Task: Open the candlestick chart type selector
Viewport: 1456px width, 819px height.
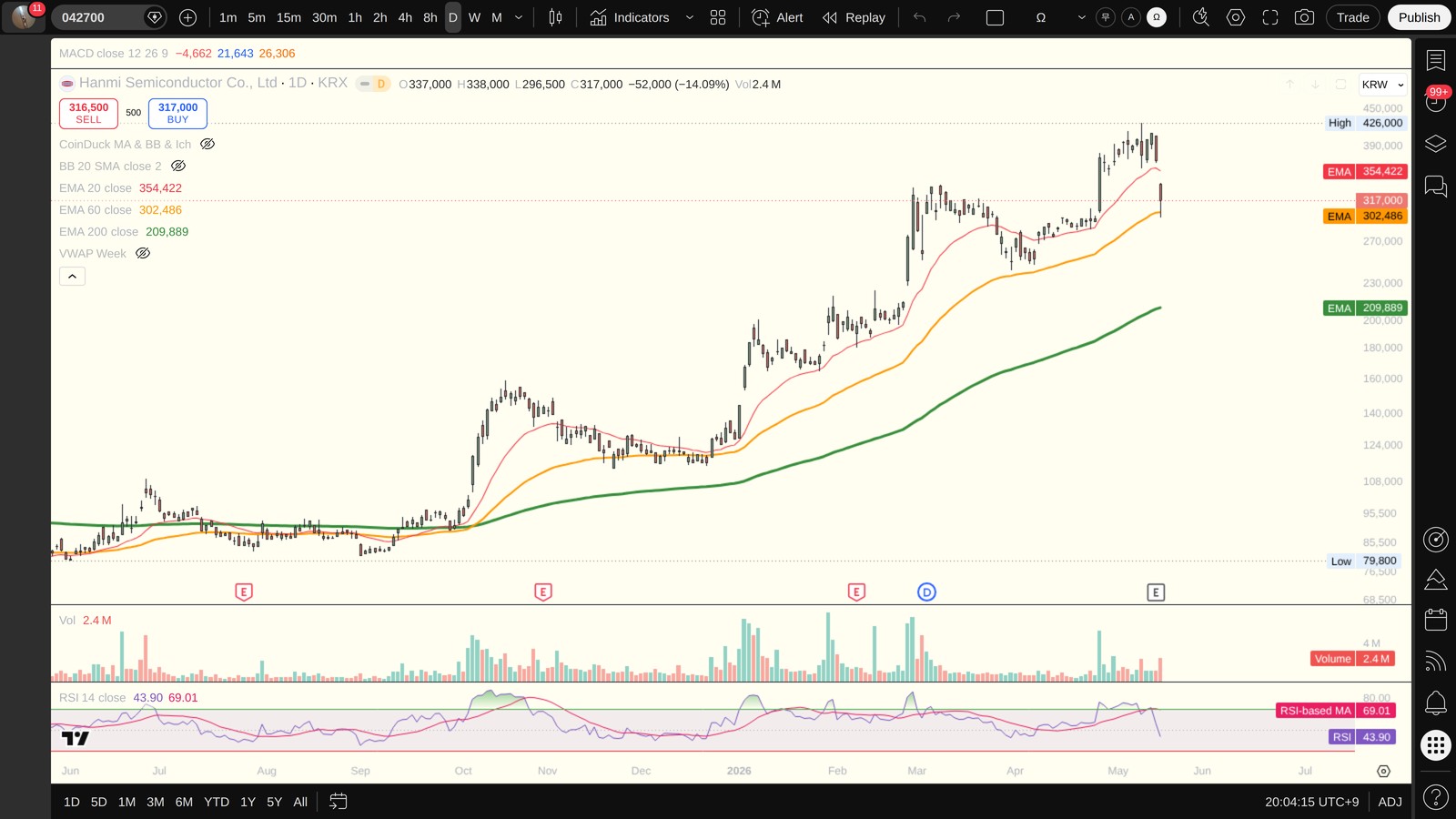Action: pos(555,17)
